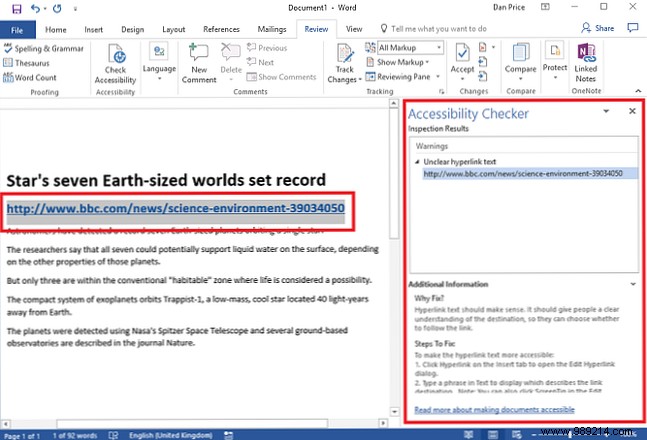Open the comments speech bubble icon
Image resolution: width=647 pixels, height=440 pixels.
click(x=633, y=28)
